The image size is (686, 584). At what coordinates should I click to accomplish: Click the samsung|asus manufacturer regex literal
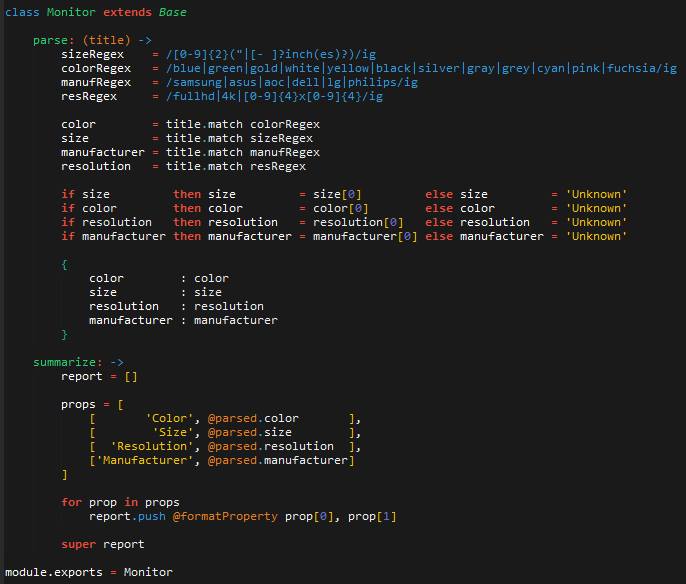click(292, 82)
